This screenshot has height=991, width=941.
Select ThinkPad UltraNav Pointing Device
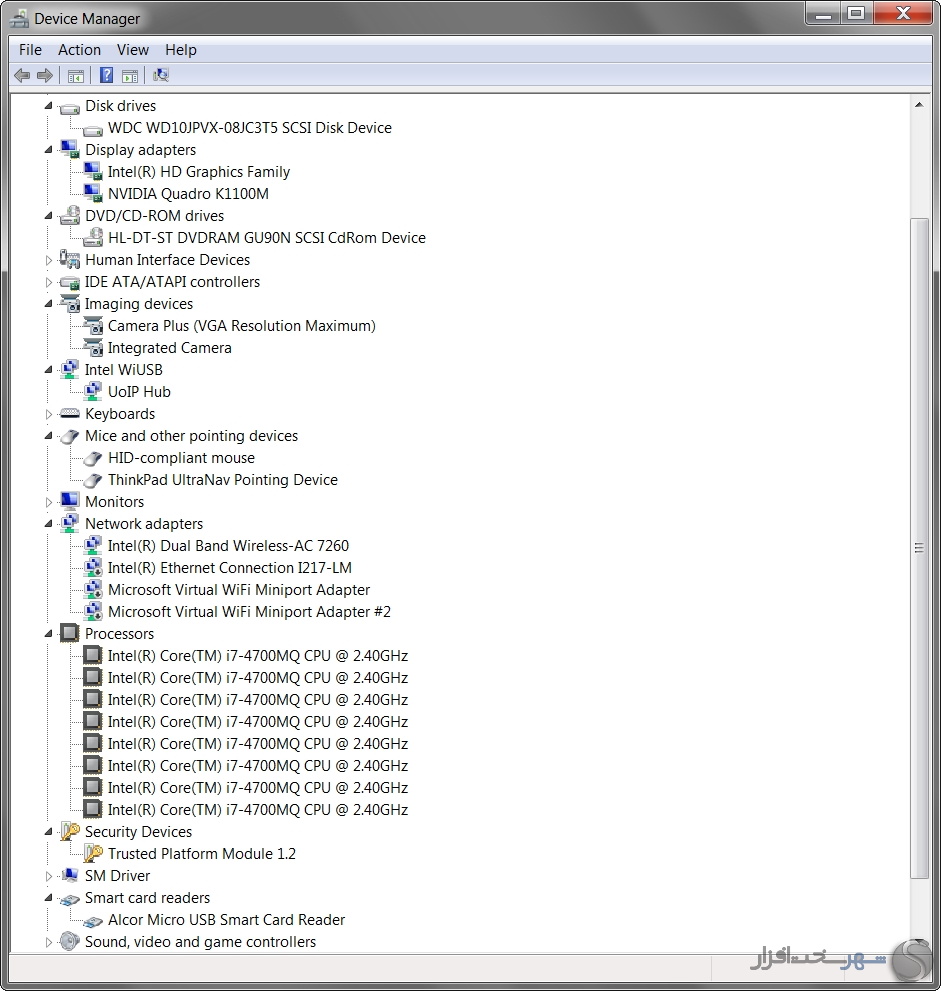pyautogui.click(x=222, y=480)
